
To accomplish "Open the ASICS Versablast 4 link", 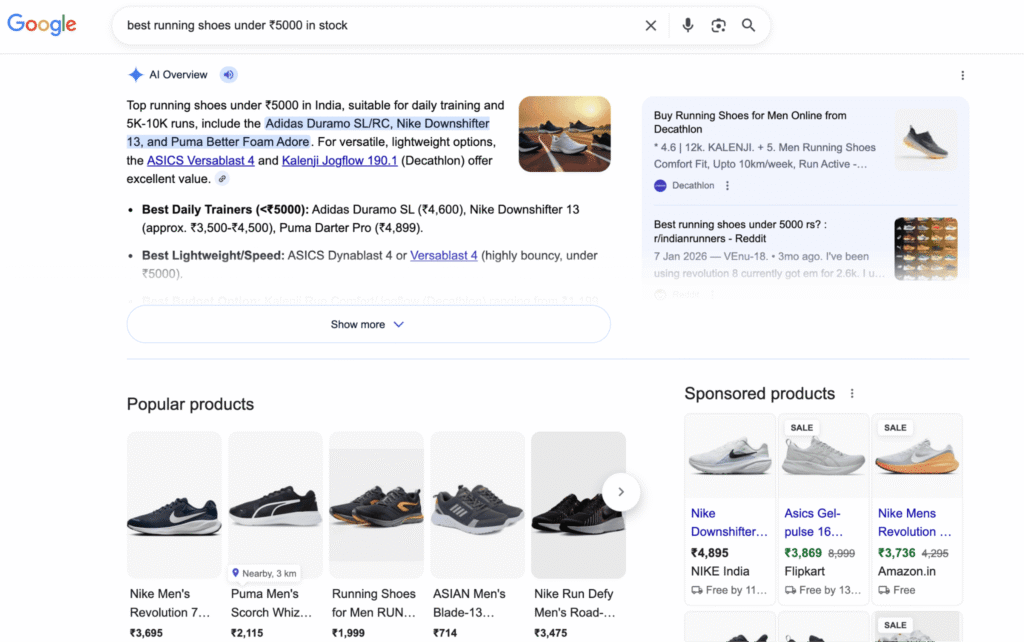I will point(200,160).
